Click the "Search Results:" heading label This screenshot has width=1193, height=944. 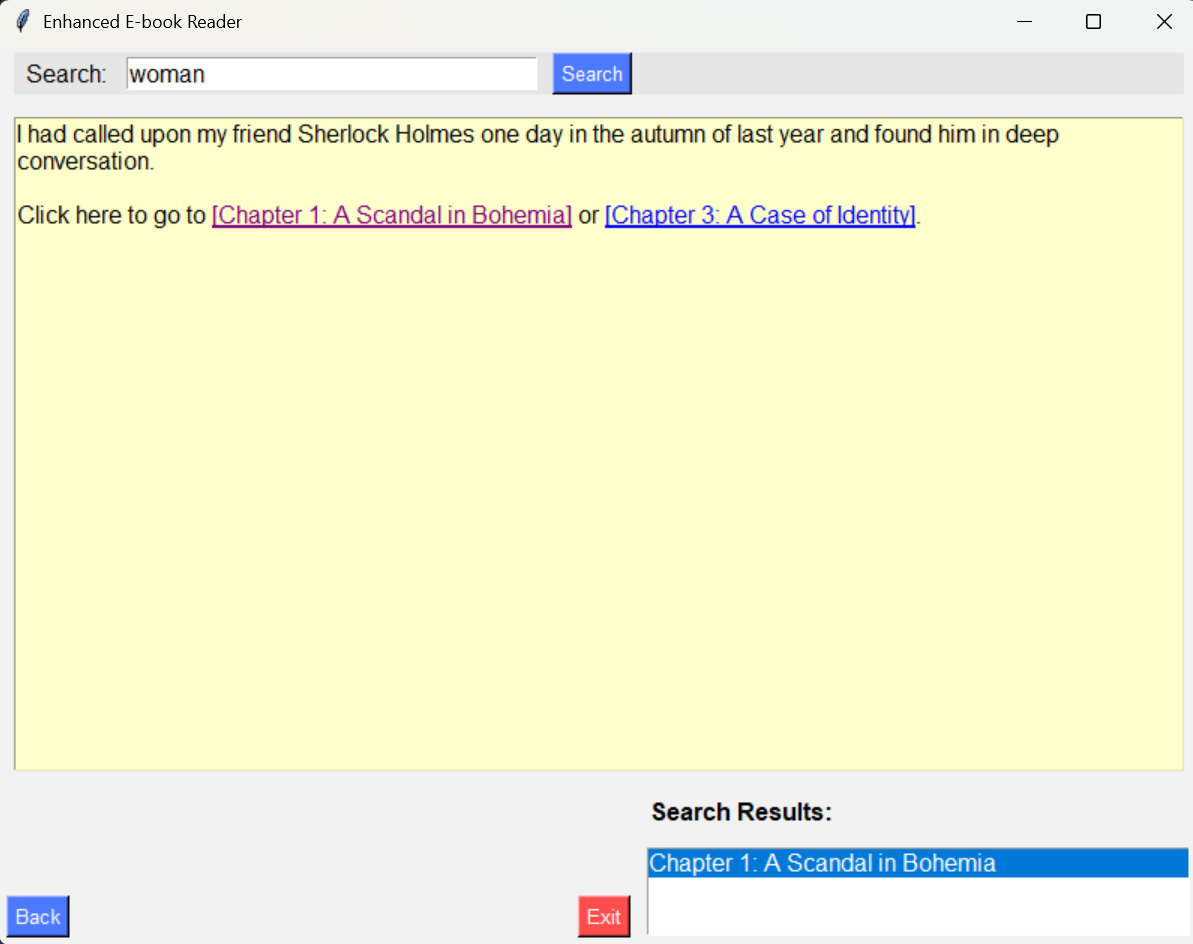[x=742, y=812]
